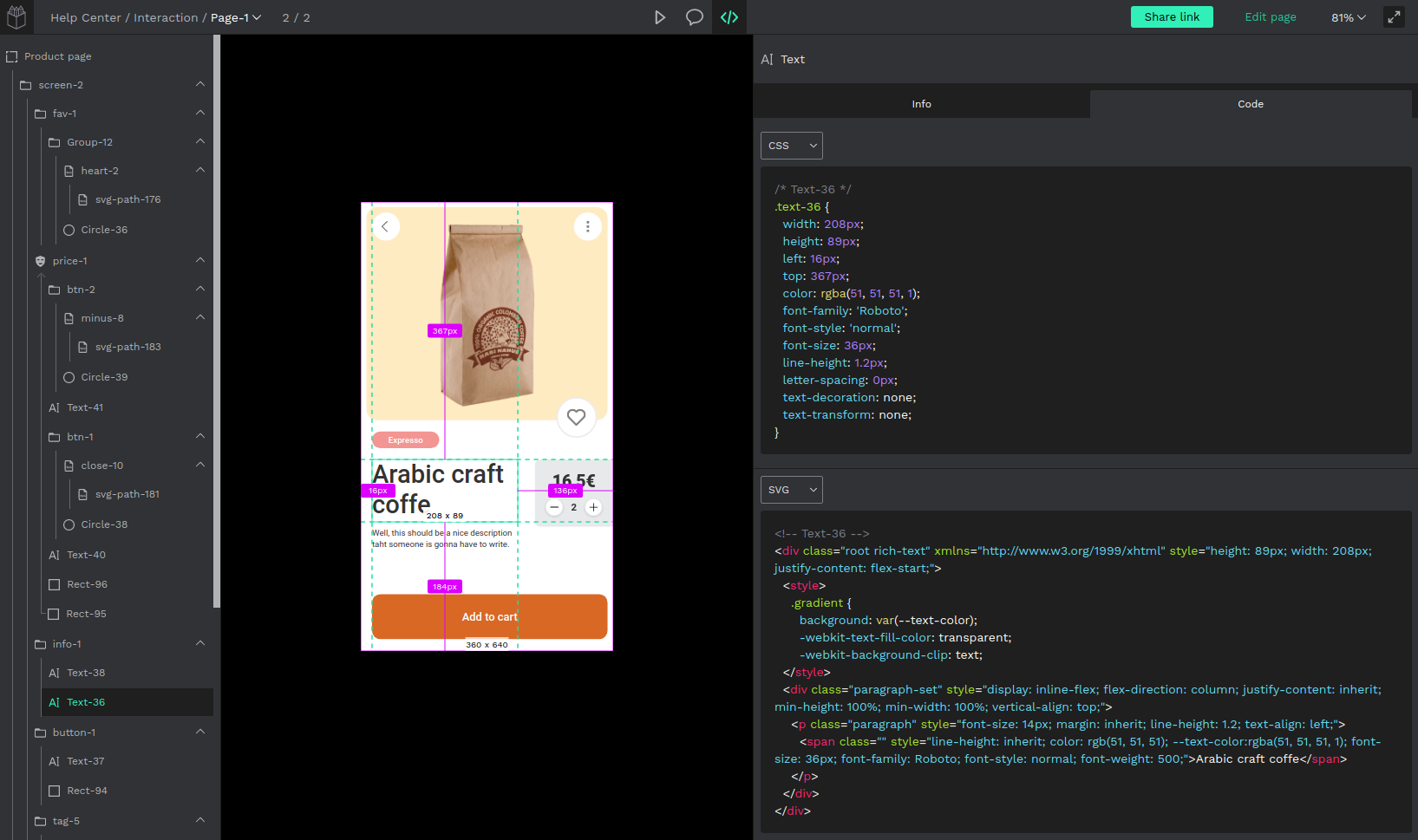The height and width of the screenshot is (840, 1418).
Task: Select the Text-38 layer
Action: pyautogui.click(x=86, y=673)
